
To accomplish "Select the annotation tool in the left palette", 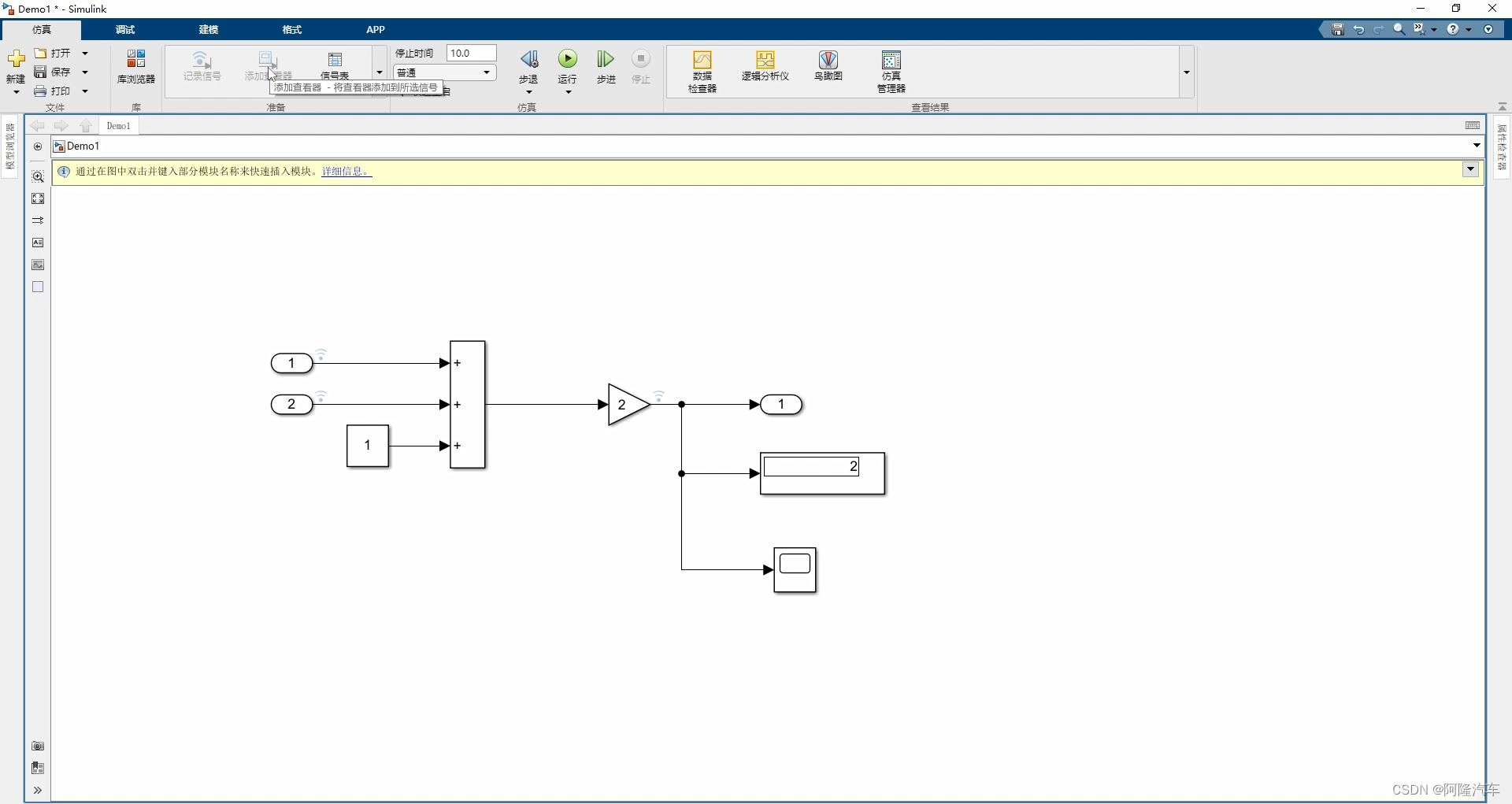I will 38,243.
